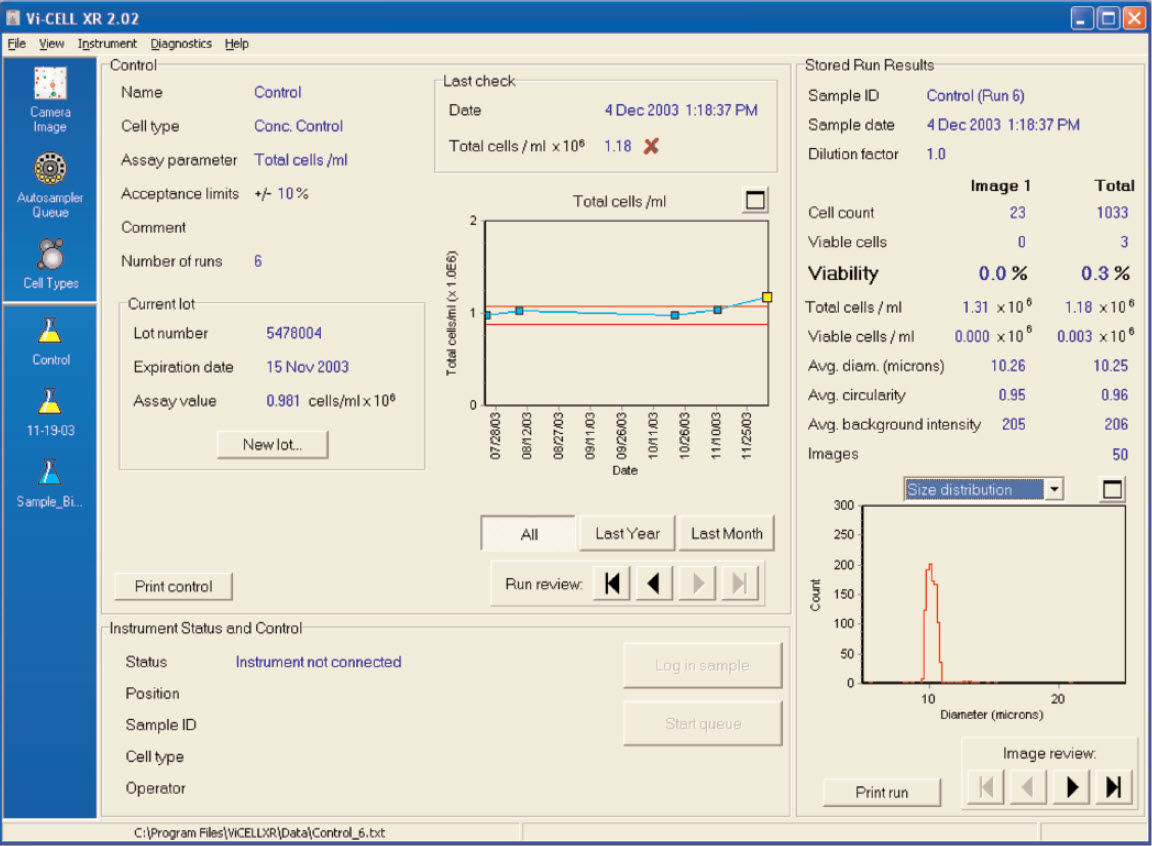Open the View menu
The image size is (1152, 846).
point(51,43)
